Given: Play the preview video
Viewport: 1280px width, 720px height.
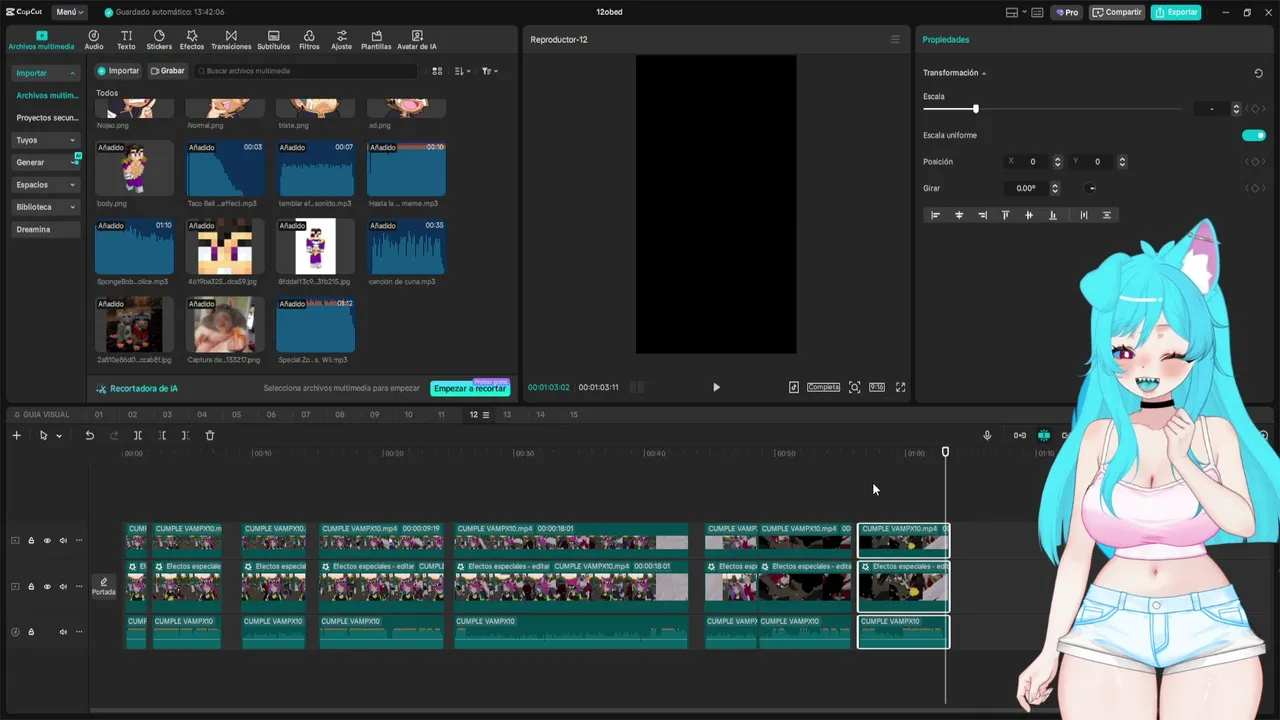Looking at the screenshot, I should coord(716,387).
